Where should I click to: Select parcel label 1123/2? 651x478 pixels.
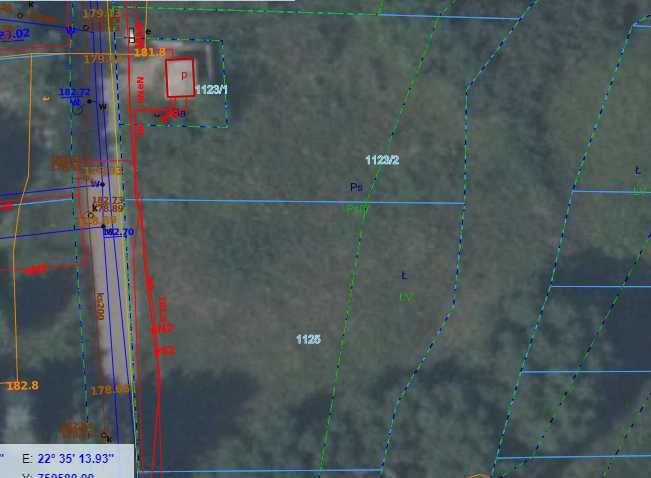pos(382,160)
